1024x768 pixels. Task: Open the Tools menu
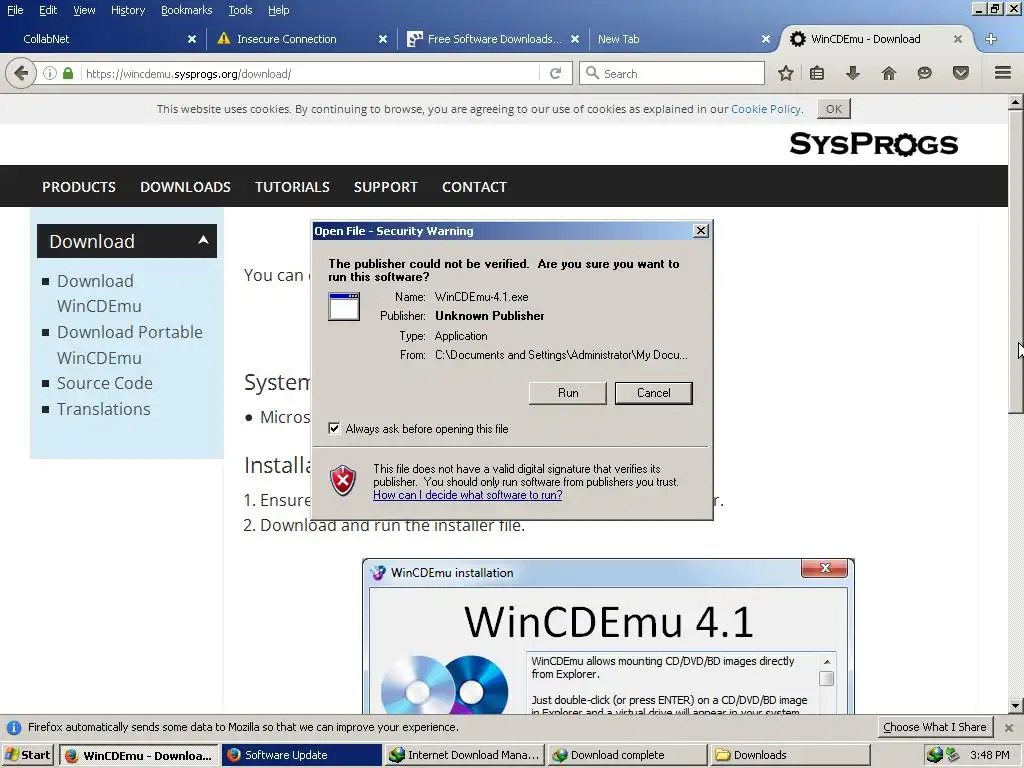(240, 10)
